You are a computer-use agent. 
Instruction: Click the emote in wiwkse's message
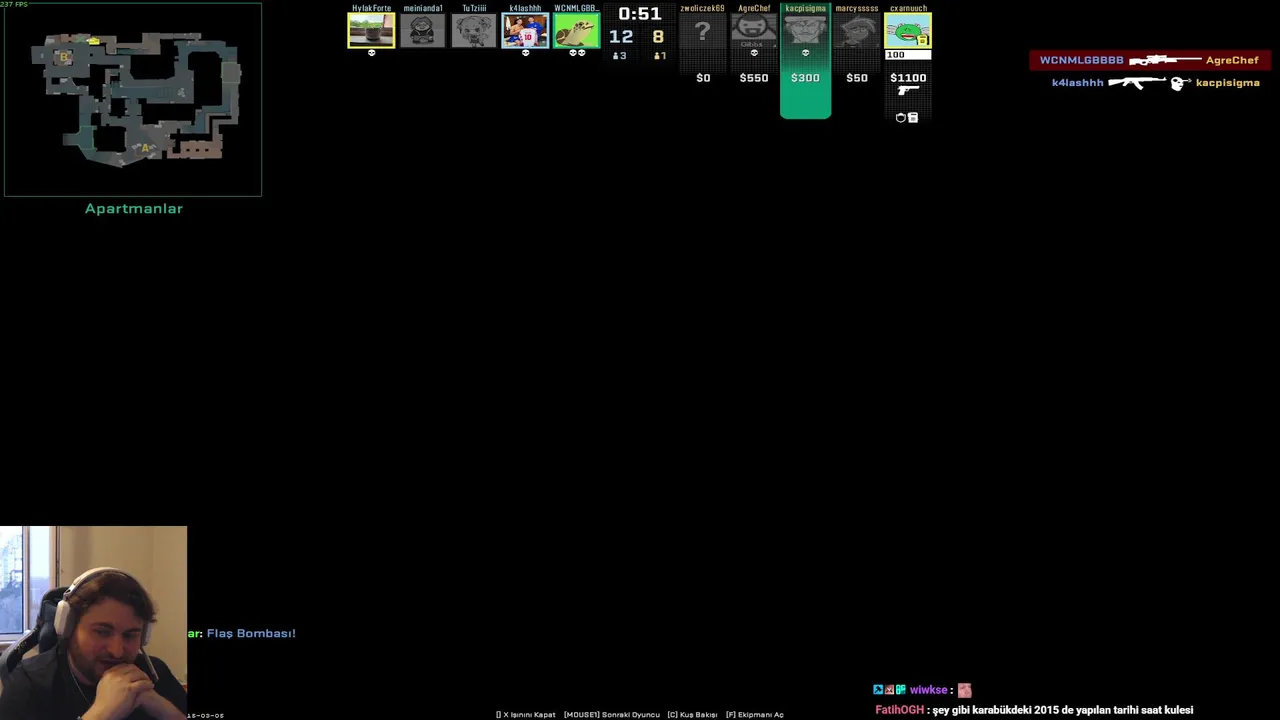pos(964,690)
